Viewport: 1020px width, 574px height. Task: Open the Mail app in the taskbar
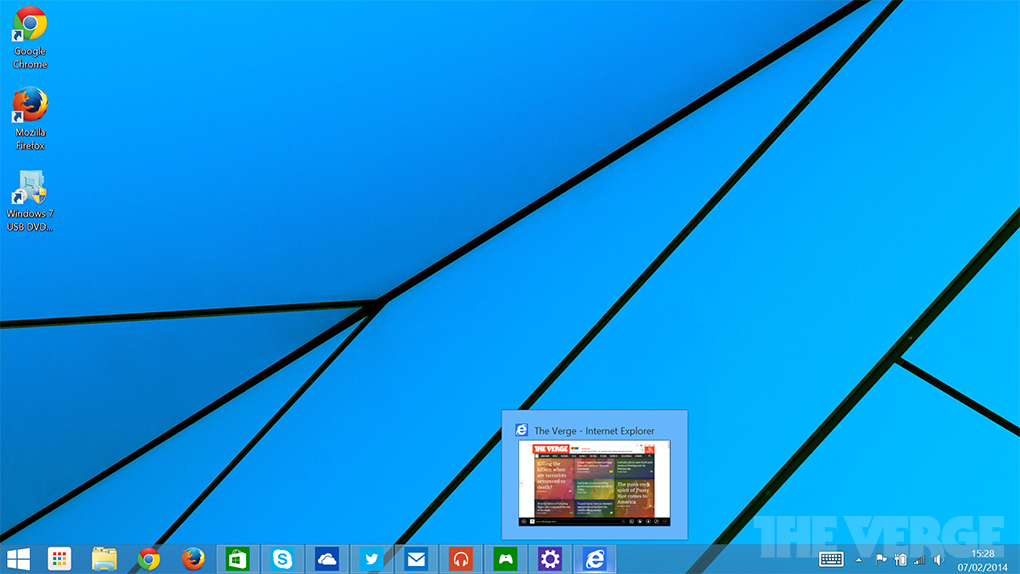[416, 559]
